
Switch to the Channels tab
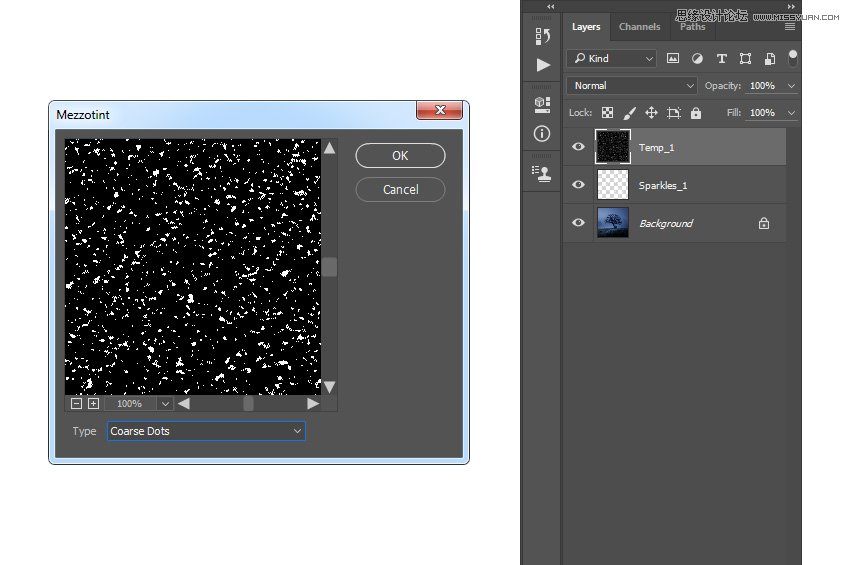[639, 27]
